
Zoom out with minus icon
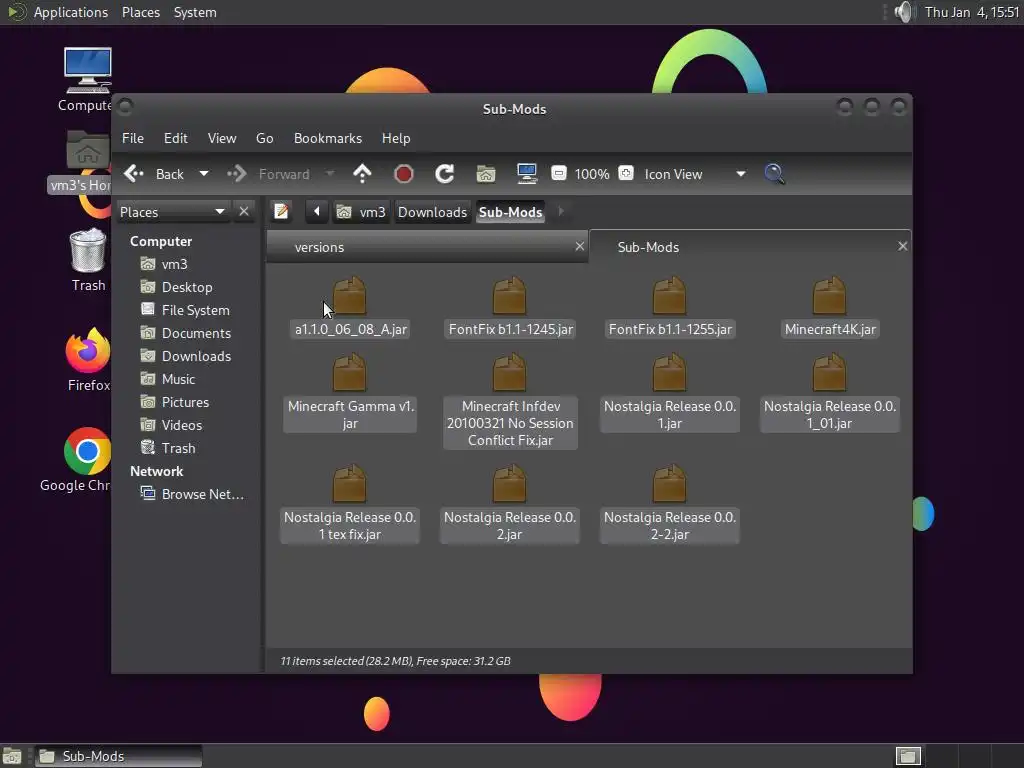558,173
